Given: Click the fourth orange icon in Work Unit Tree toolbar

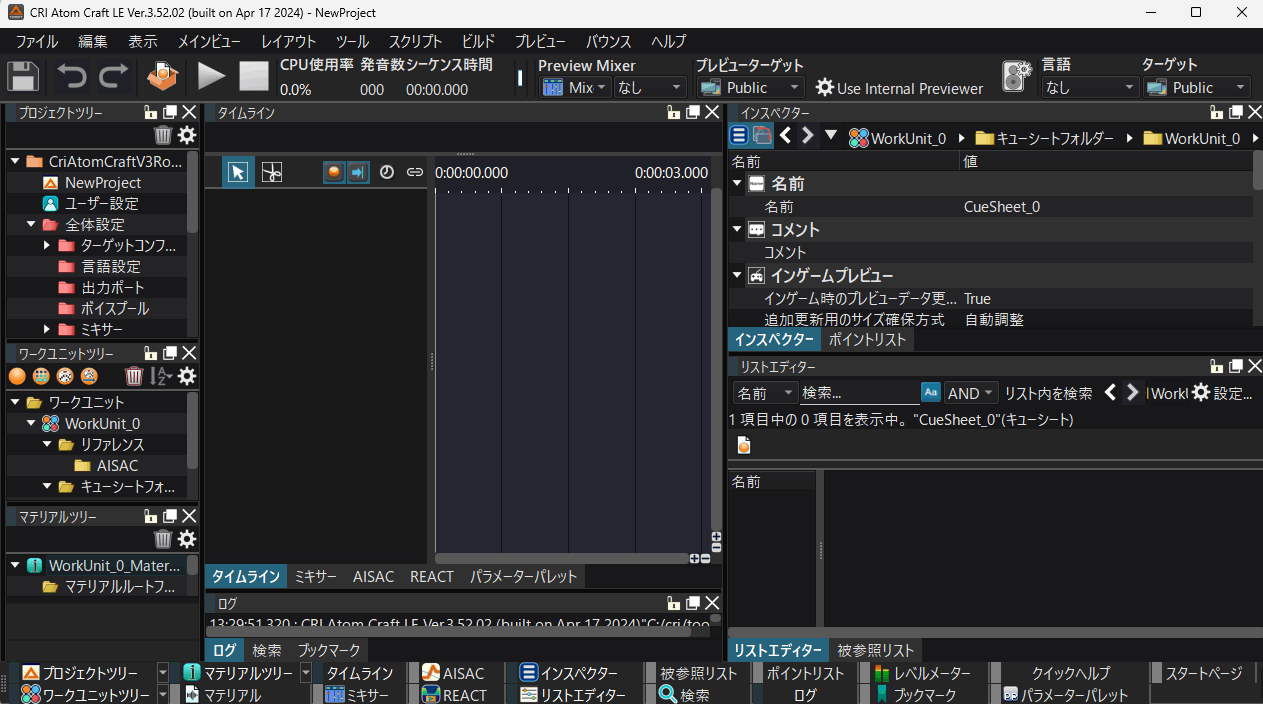Looking at the screenshot, I should coord(89,376).
